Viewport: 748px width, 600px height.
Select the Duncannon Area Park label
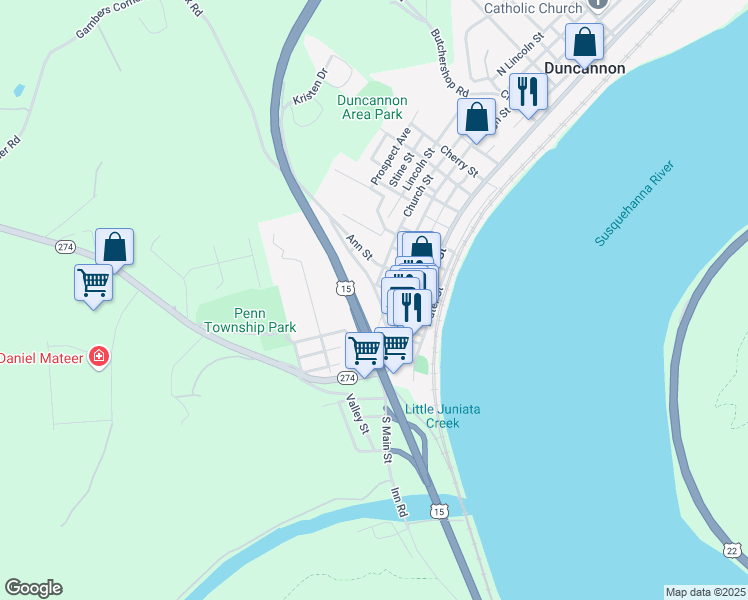coord(372,107)
